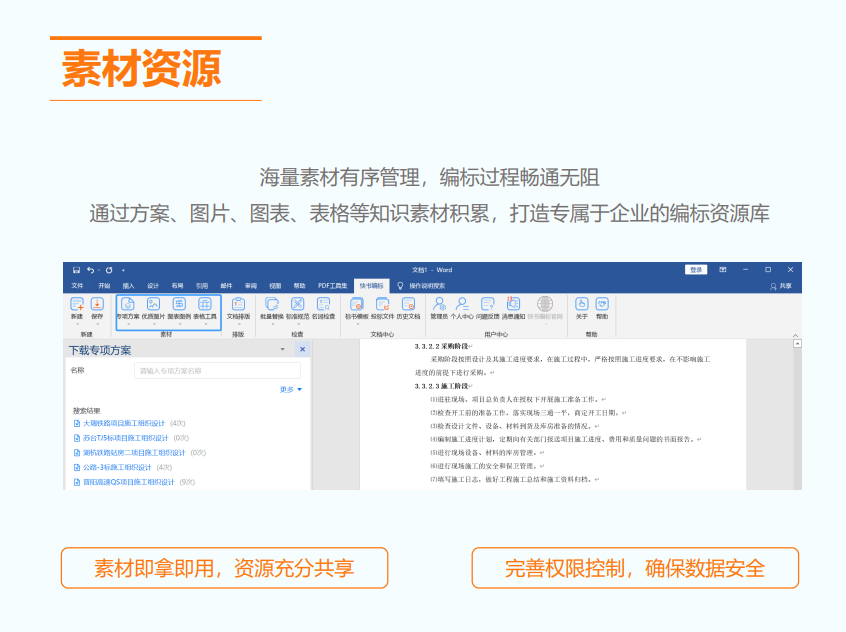Switch to the PDF工具集 tab

pos(332,286)
